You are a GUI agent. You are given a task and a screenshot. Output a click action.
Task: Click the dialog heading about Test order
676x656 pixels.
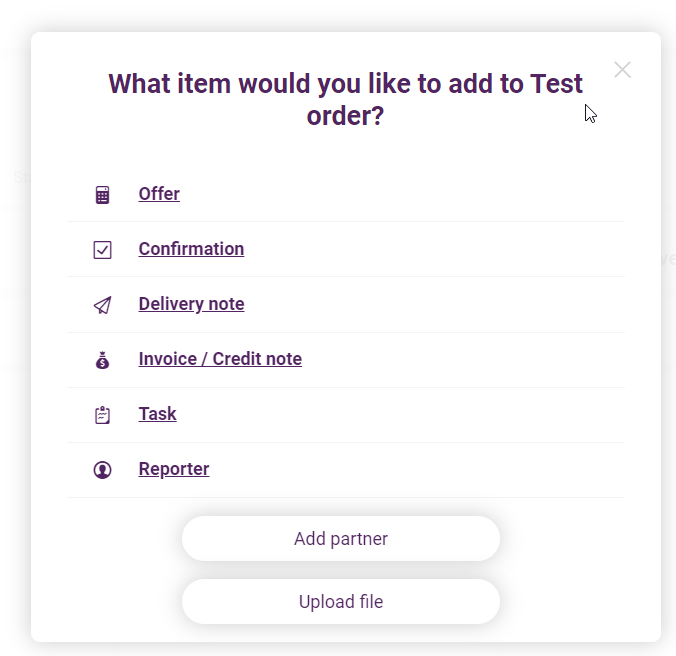coord(345,100)
